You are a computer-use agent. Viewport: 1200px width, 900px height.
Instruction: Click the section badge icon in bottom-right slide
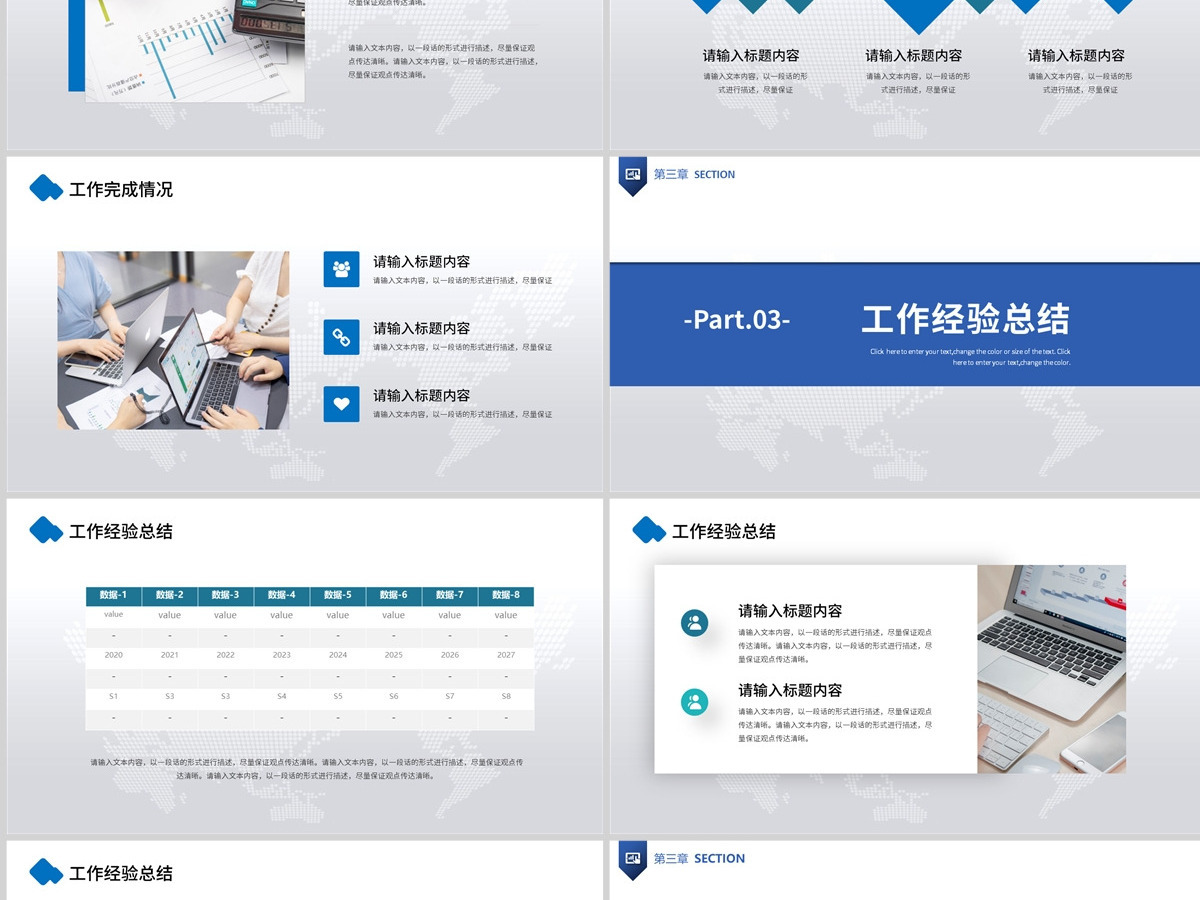(632, 860)
